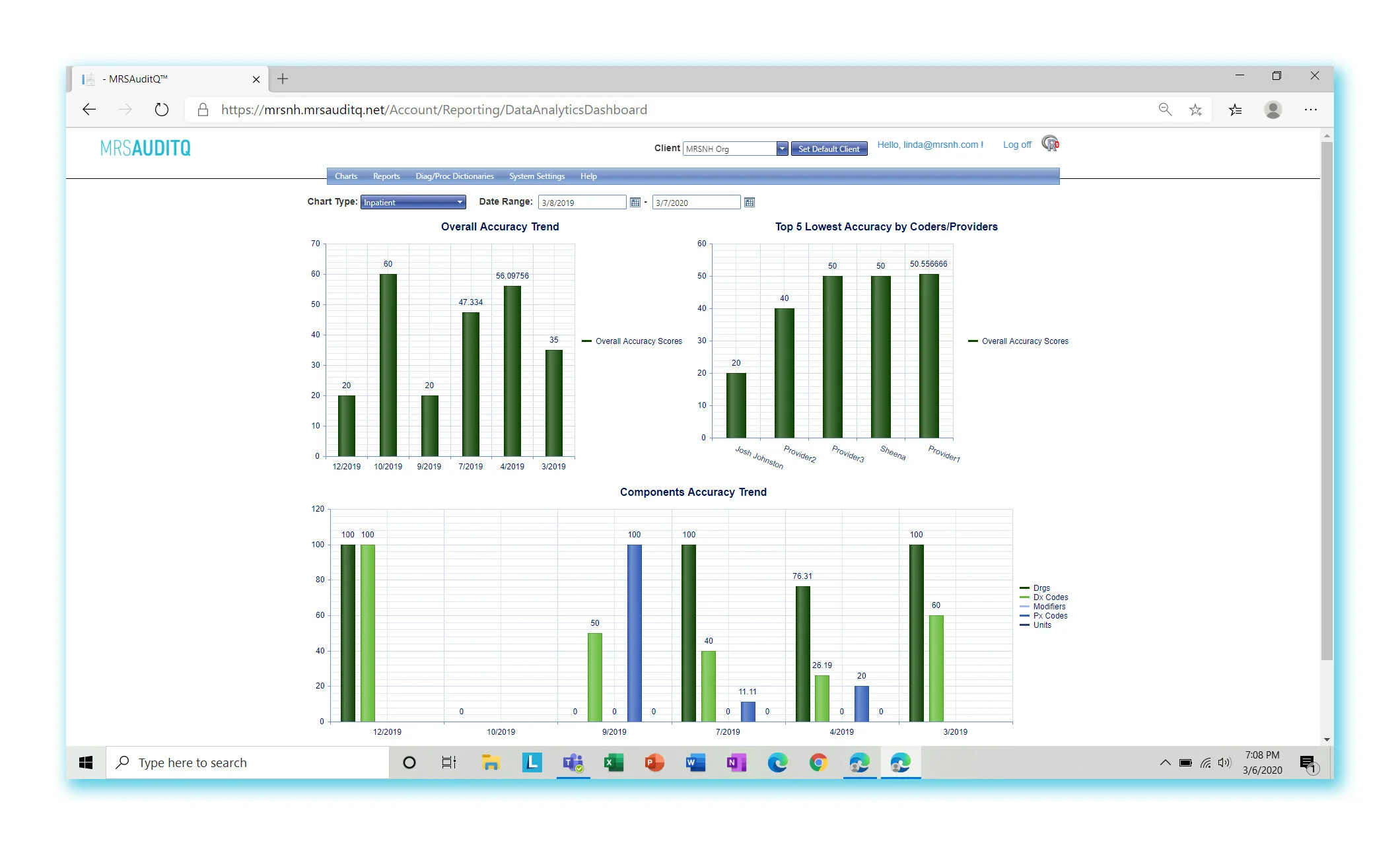Open browser settings ellipsis menu
This screenshot has height=845, width=1400.
[x=1311, y=110]
